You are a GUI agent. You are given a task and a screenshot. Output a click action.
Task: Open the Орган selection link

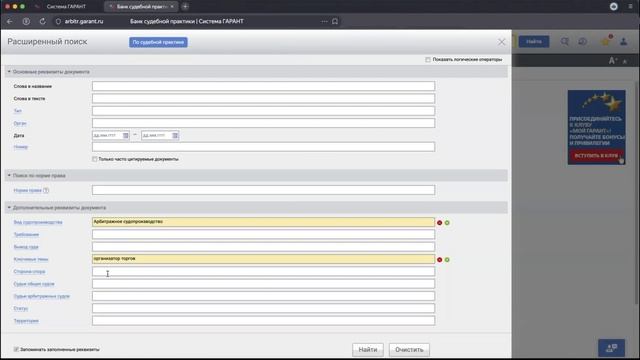[x=20, y=123]
